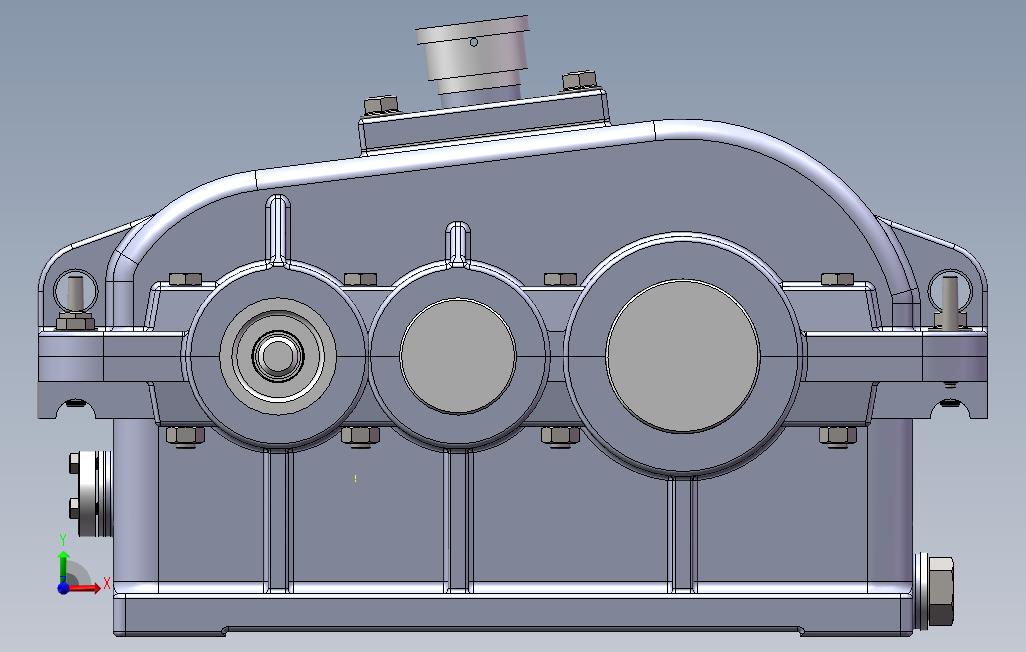The width and height of the screenshot is (1026, 652).
Task: Pick the lower rib under the large bearing
Action: tap(683, 533)
